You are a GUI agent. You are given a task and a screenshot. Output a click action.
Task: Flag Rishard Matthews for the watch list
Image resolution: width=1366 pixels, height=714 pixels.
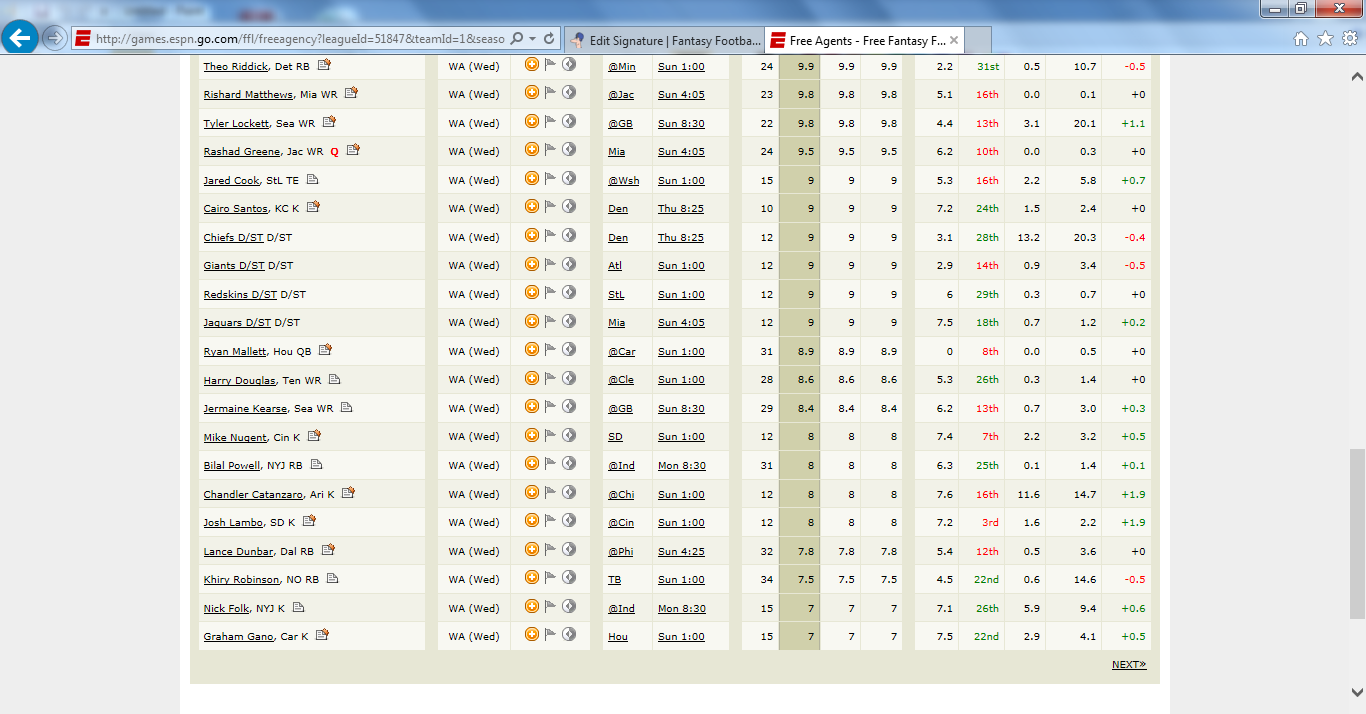(550, 94)
